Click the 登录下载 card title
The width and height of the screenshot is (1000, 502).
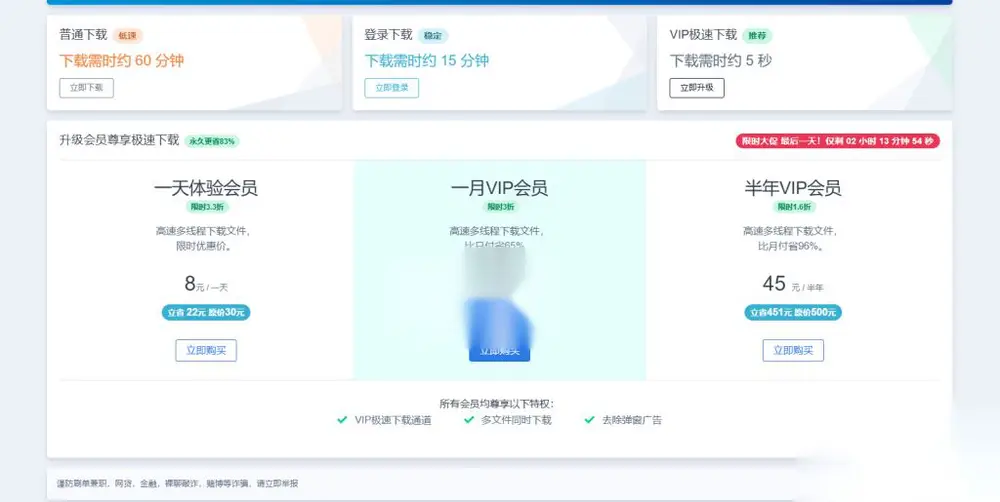(388, 35)
